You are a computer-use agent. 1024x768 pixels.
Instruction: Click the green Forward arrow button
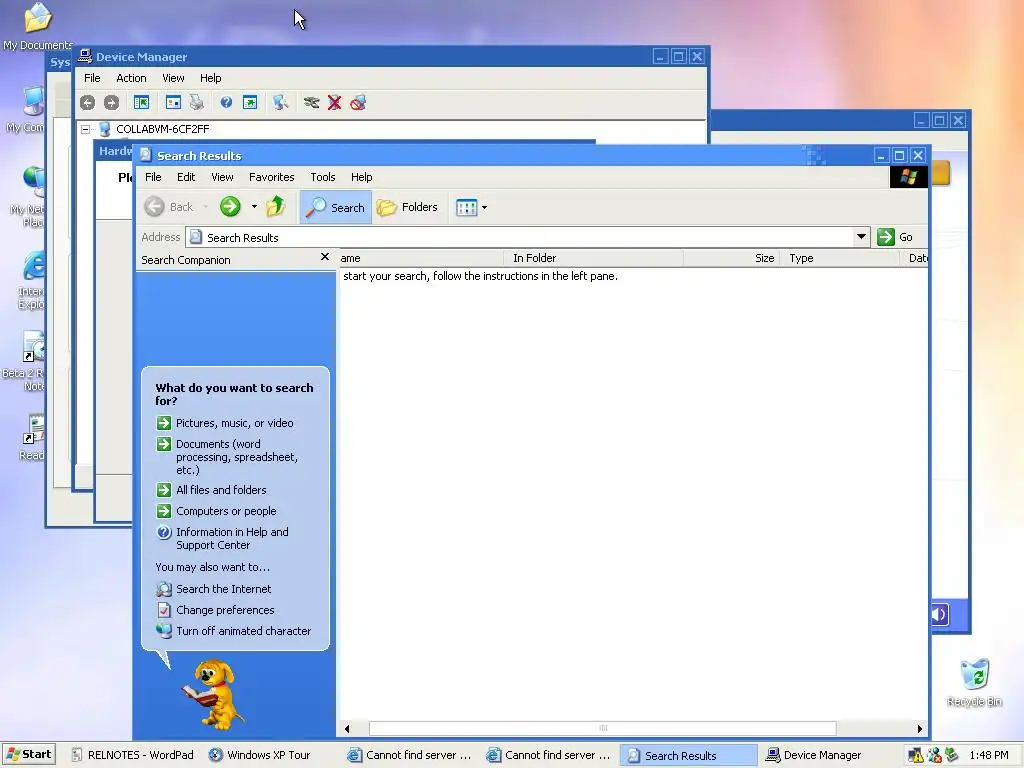(230, 207)
